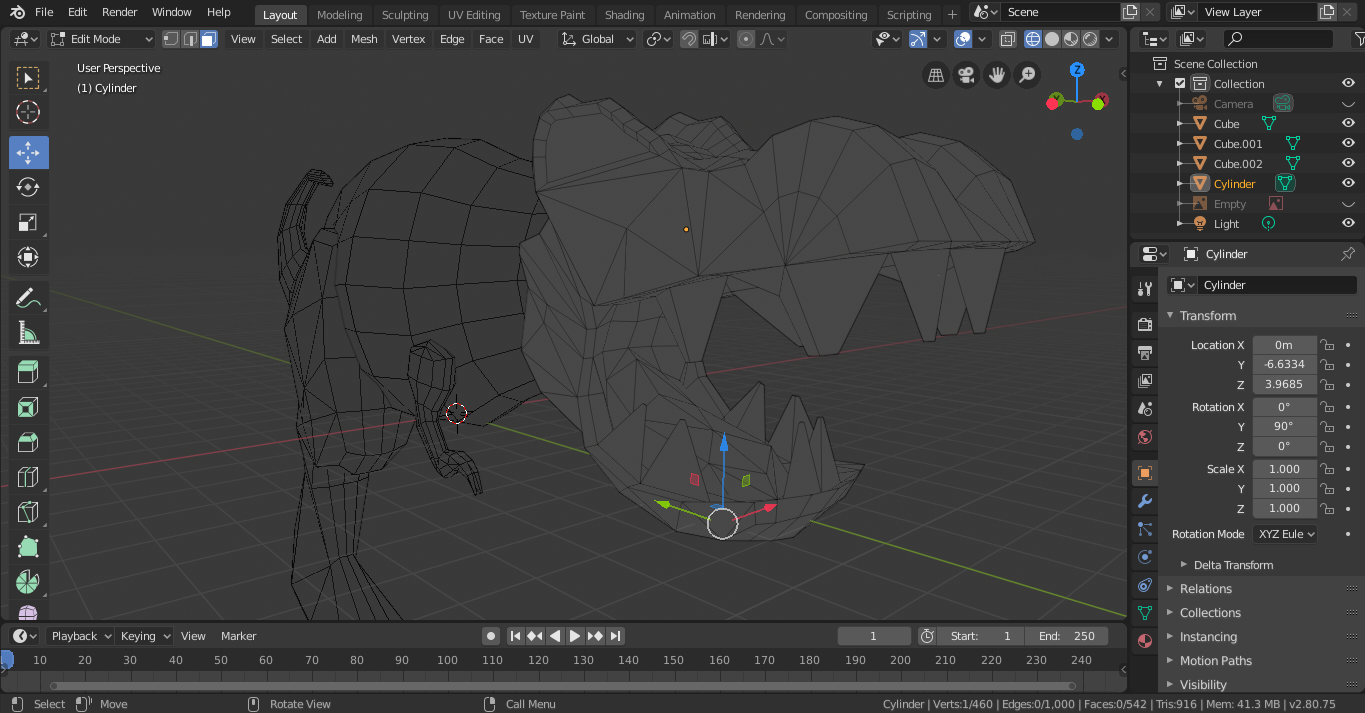Click the End frame 250 field
The height and width of the screenshot is (713, 1365).
tap(1066, 636)
